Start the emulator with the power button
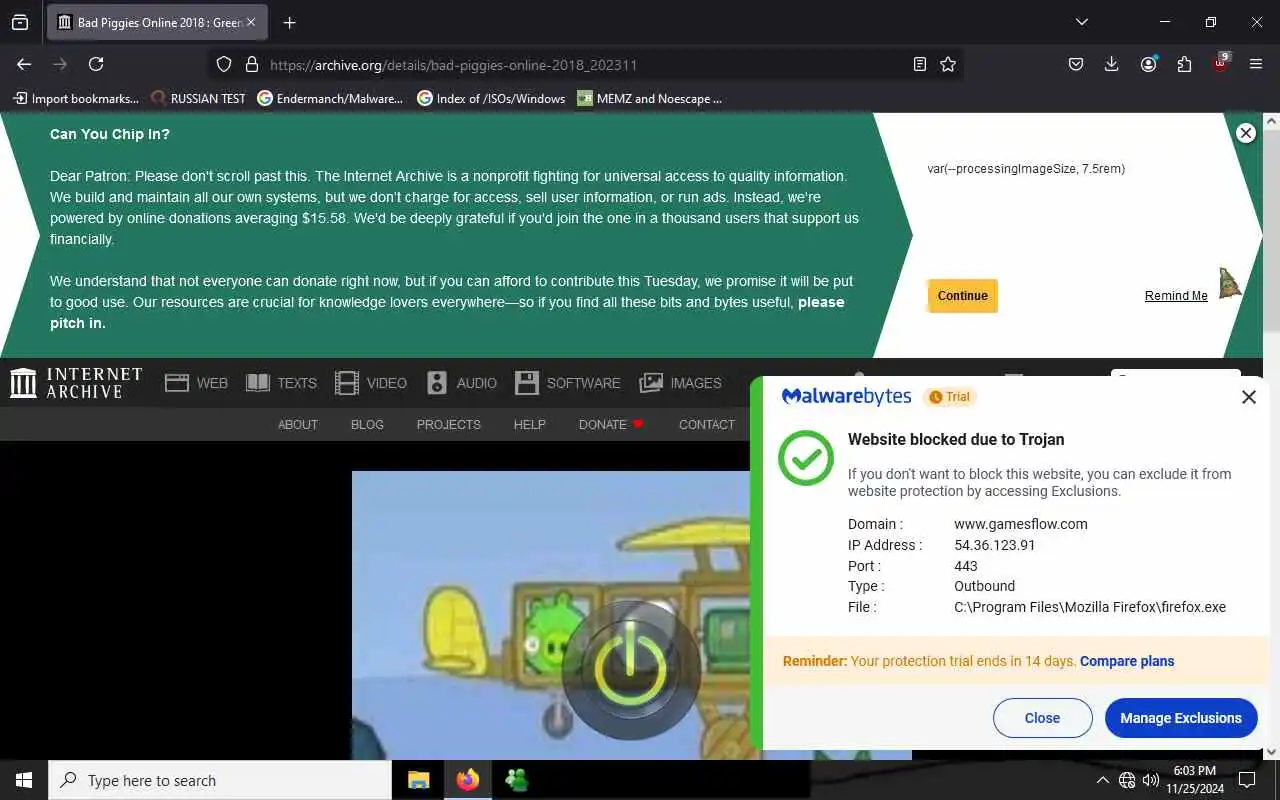 tap(630, 670)
